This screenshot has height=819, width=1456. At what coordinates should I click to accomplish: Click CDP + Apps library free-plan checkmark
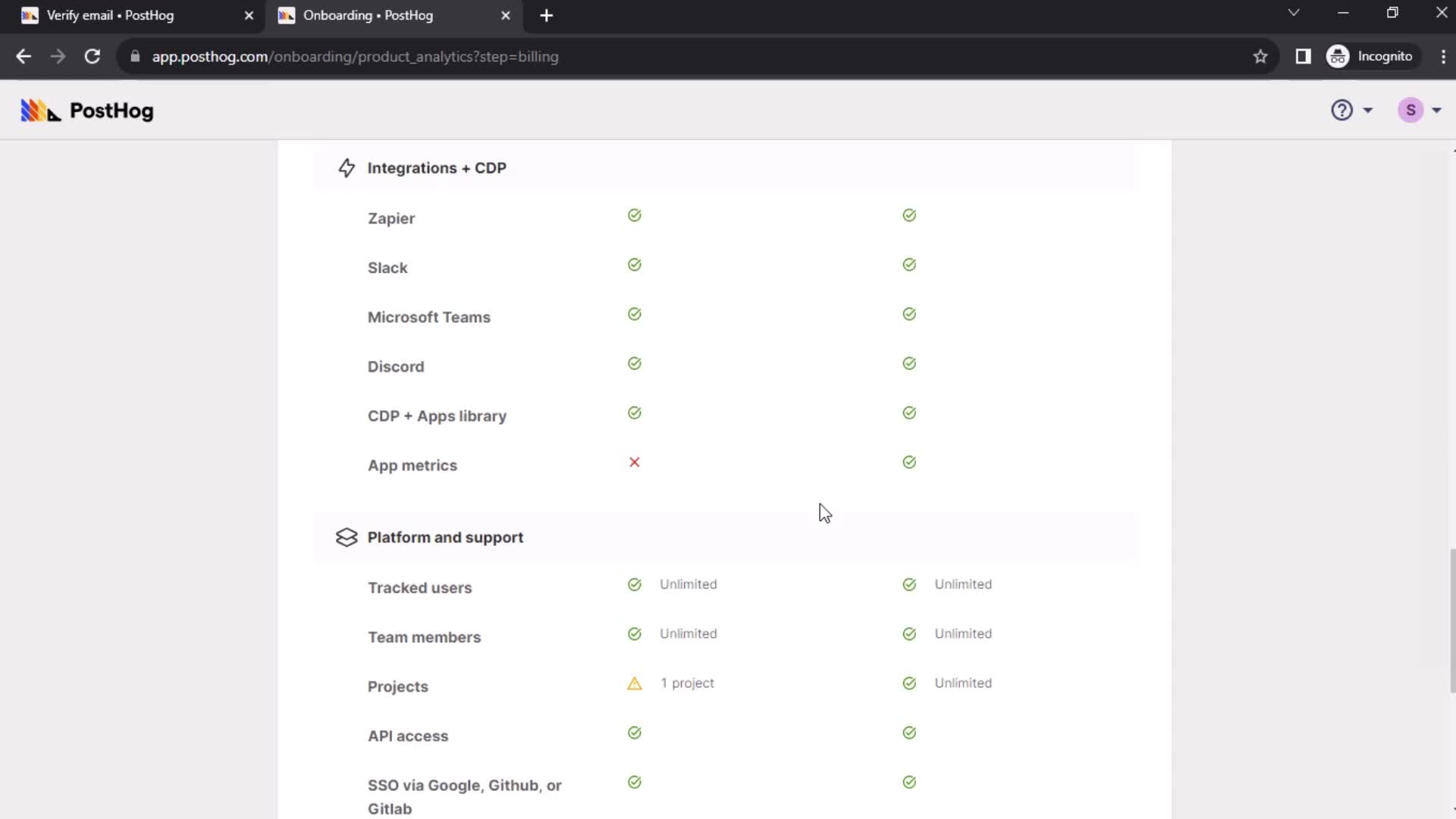coord(635,413)
